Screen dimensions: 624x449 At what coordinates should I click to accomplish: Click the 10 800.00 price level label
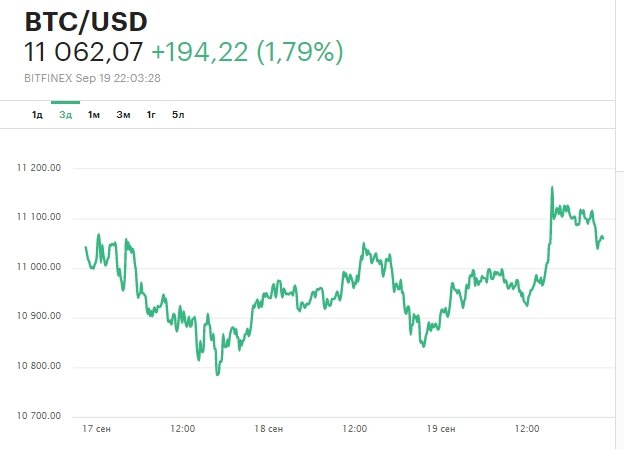(39, 366)
